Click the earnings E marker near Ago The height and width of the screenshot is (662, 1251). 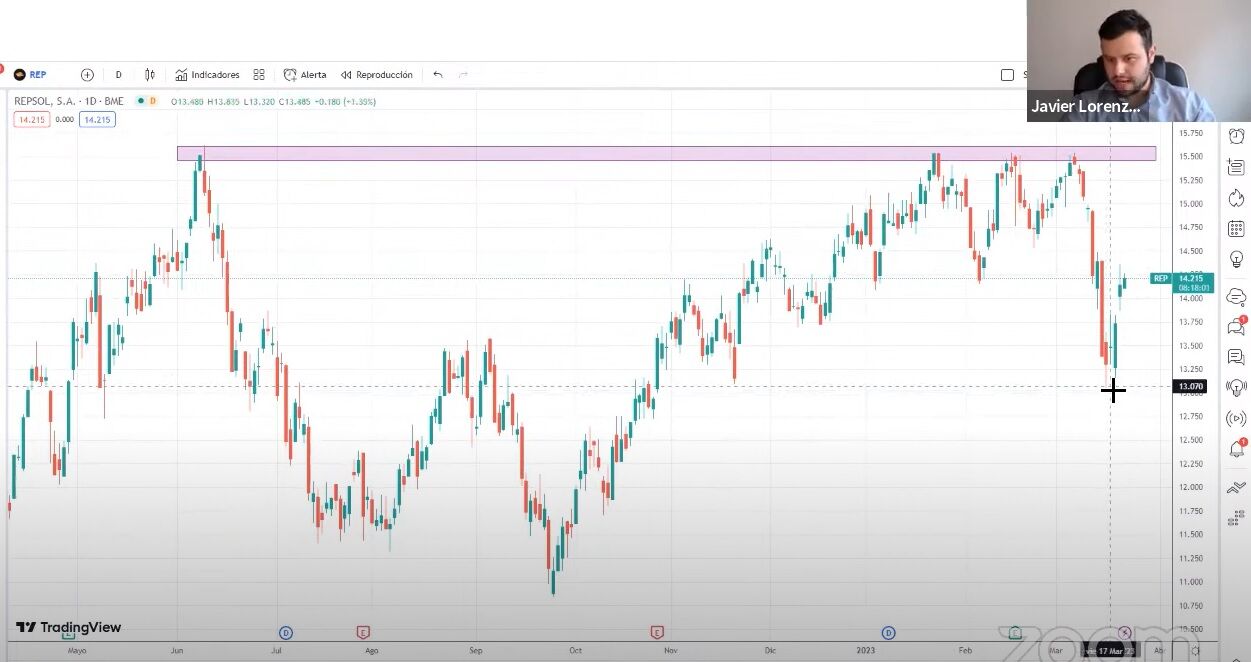tap(363, 632)
